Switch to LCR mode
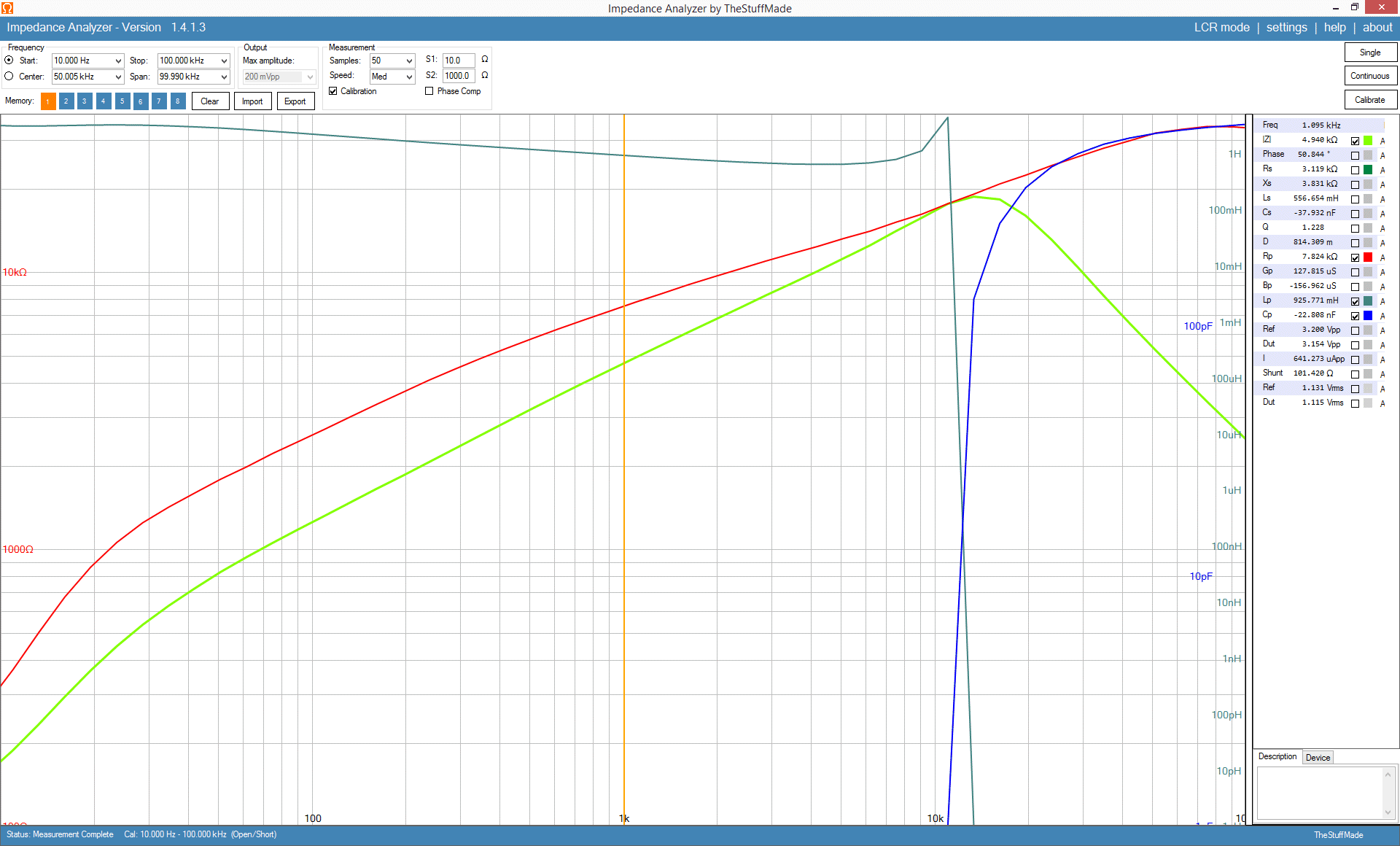The height and width of the screenshot is (846, 1400). 1221,28
